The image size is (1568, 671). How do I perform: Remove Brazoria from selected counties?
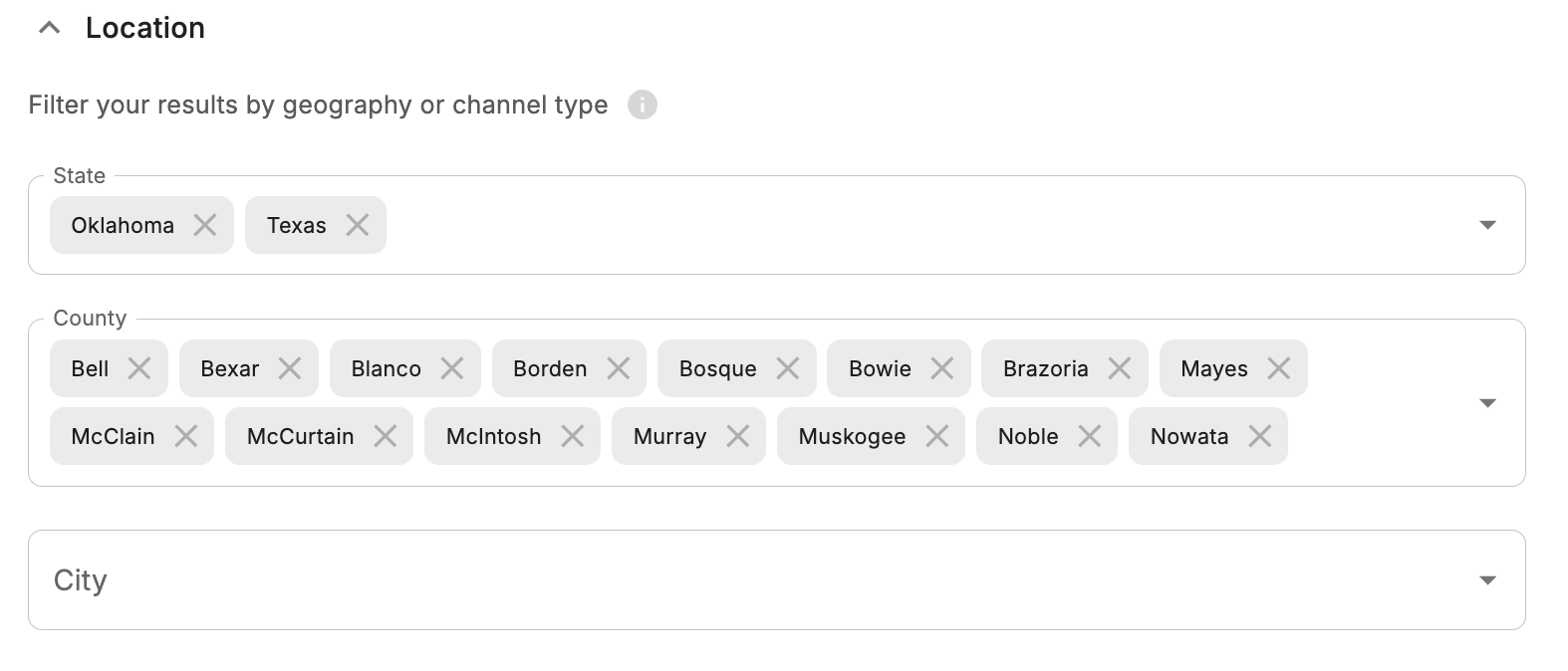1120,368
